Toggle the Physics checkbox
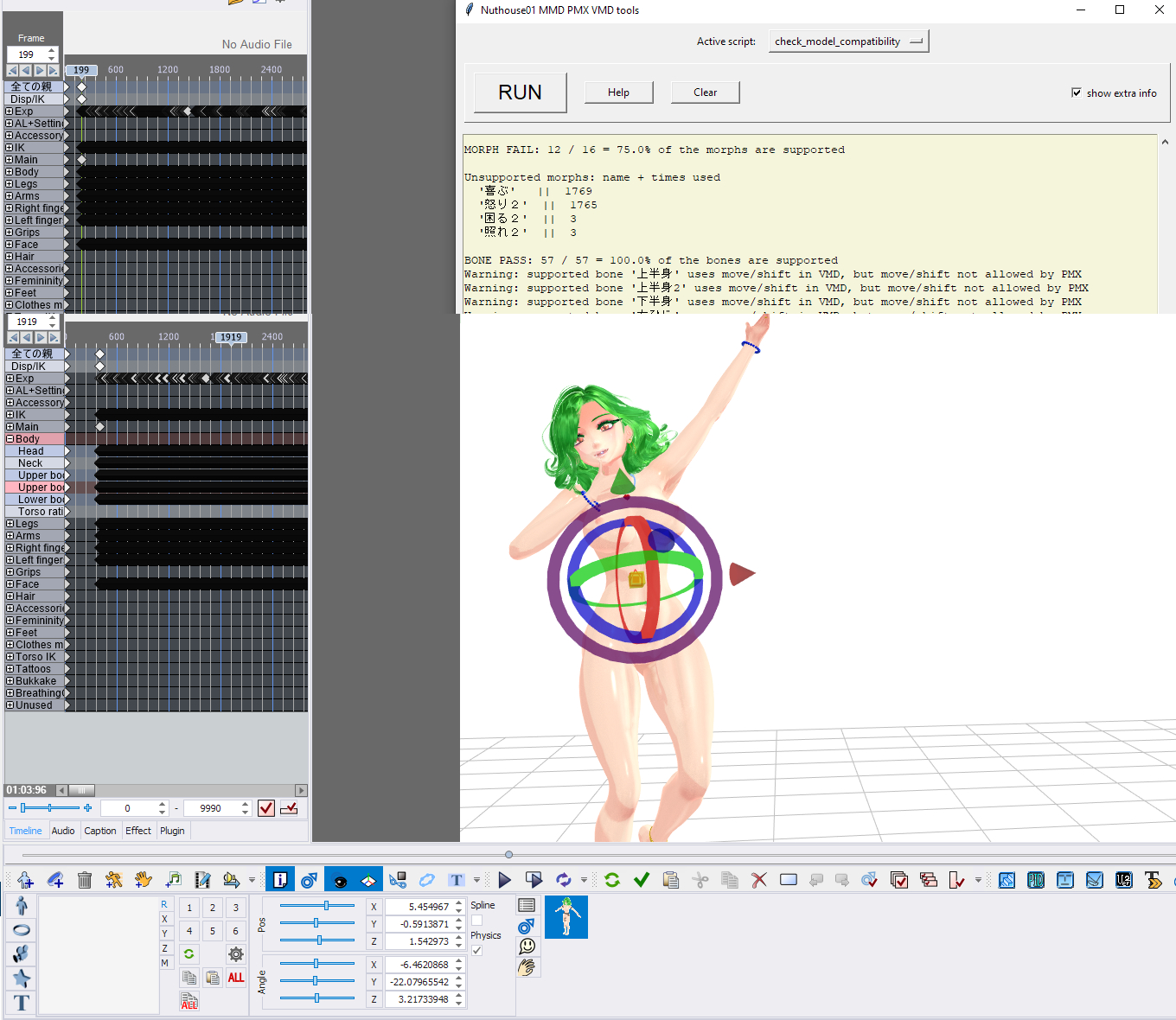Image resolution: width=1176 pixels, height=1020 pixels. pos(476,950)
